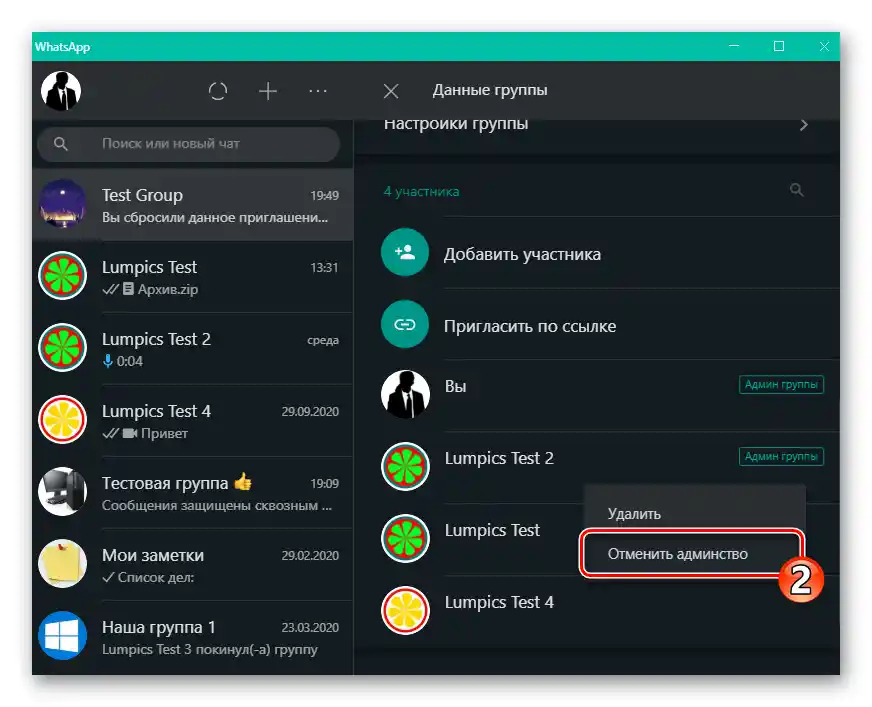The width and height of the screenshot is (872, 707).
Task: Minimize the WhatsApp window
Action: [734, 46]
